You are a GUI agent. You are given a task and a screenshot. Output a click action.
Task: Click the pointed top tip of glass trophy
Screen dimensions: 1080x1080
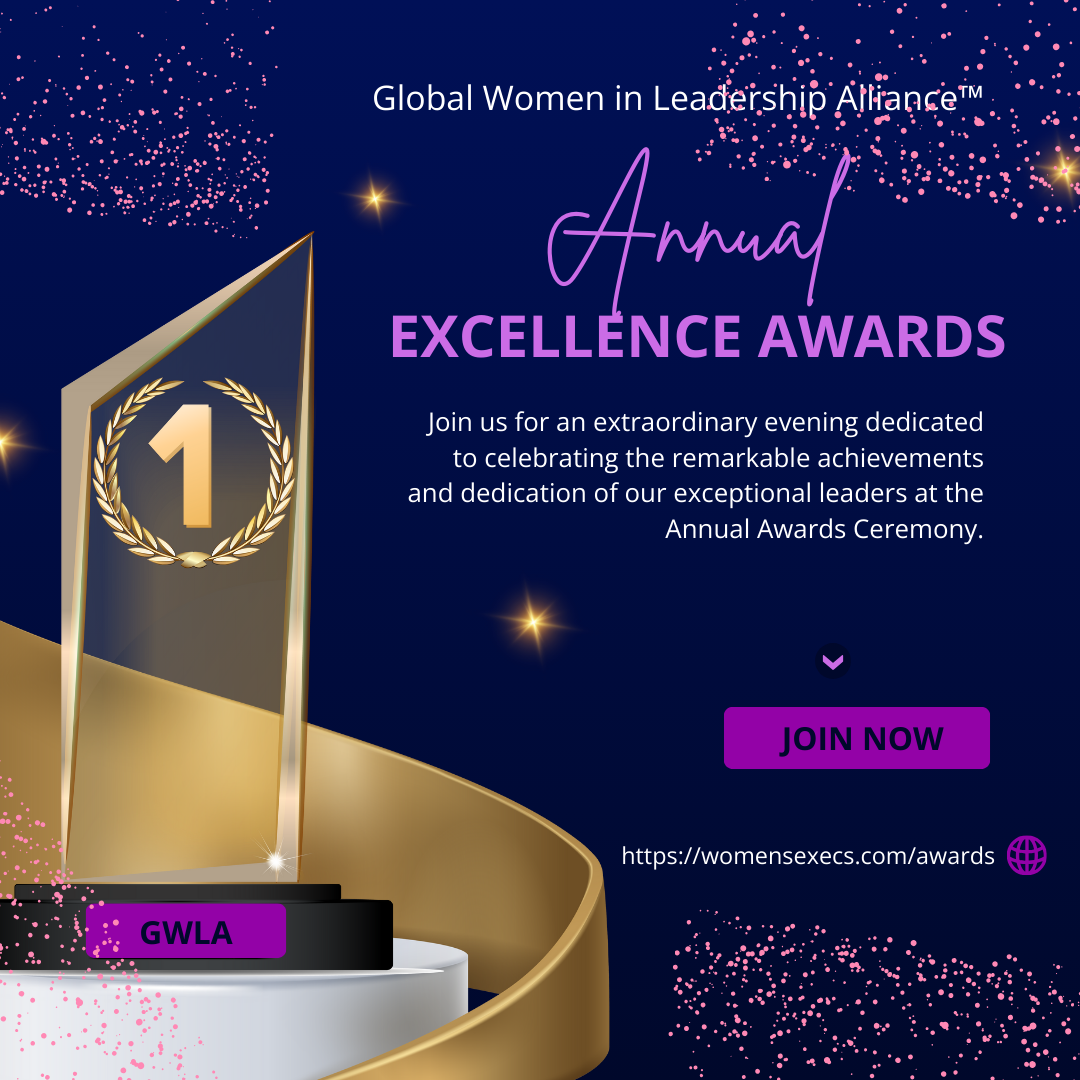(x=308, y=236)
